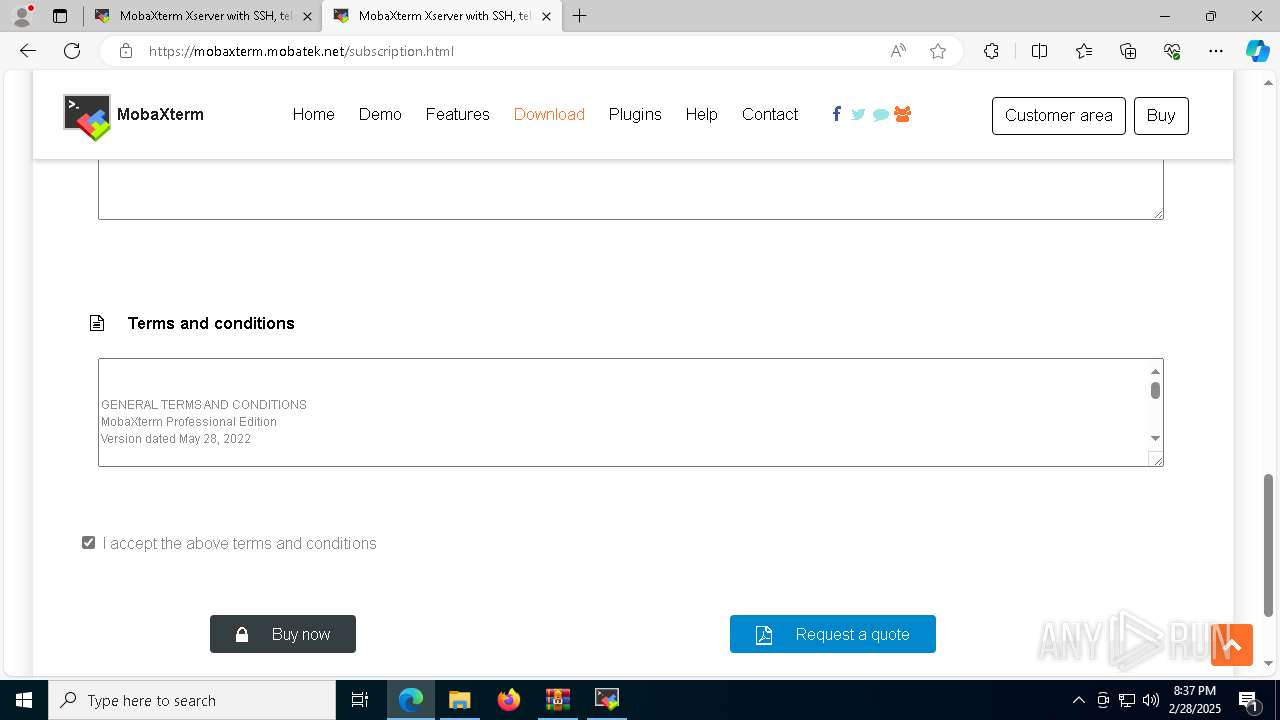Click the MobaXterm brand name text
The width and height of the screenshot is (1280, 720).
[x=160, y=115]
